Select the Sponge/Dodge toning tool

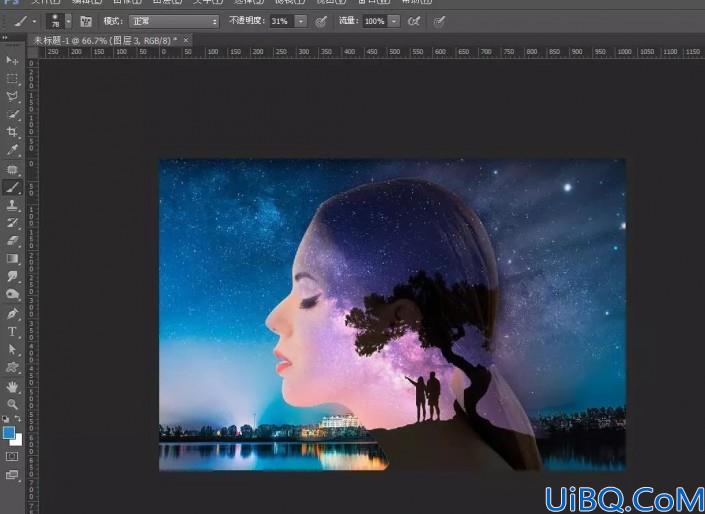pyautogui.click(x=12, y=294)
